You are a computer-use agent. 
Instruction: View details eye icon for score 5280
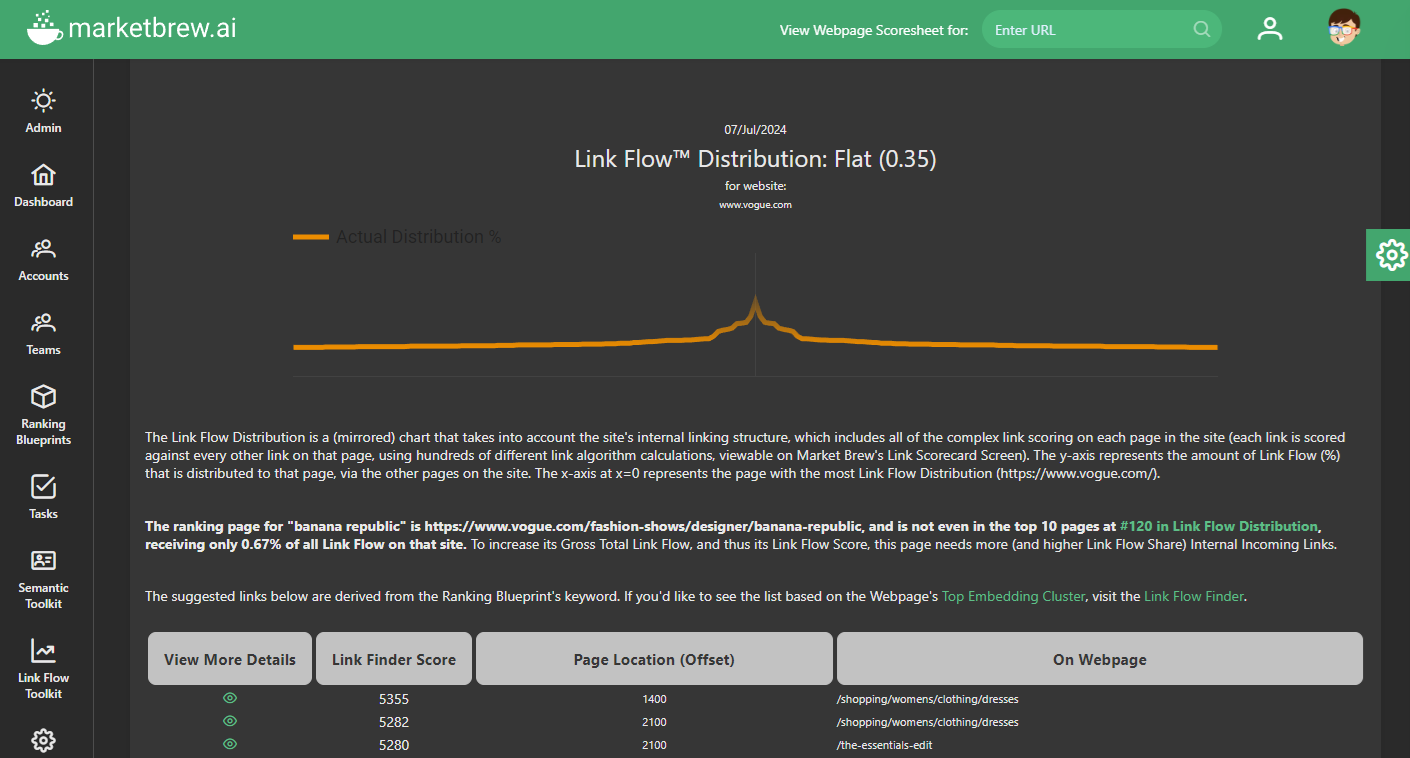pyautogui.click(x=230, y=744)
